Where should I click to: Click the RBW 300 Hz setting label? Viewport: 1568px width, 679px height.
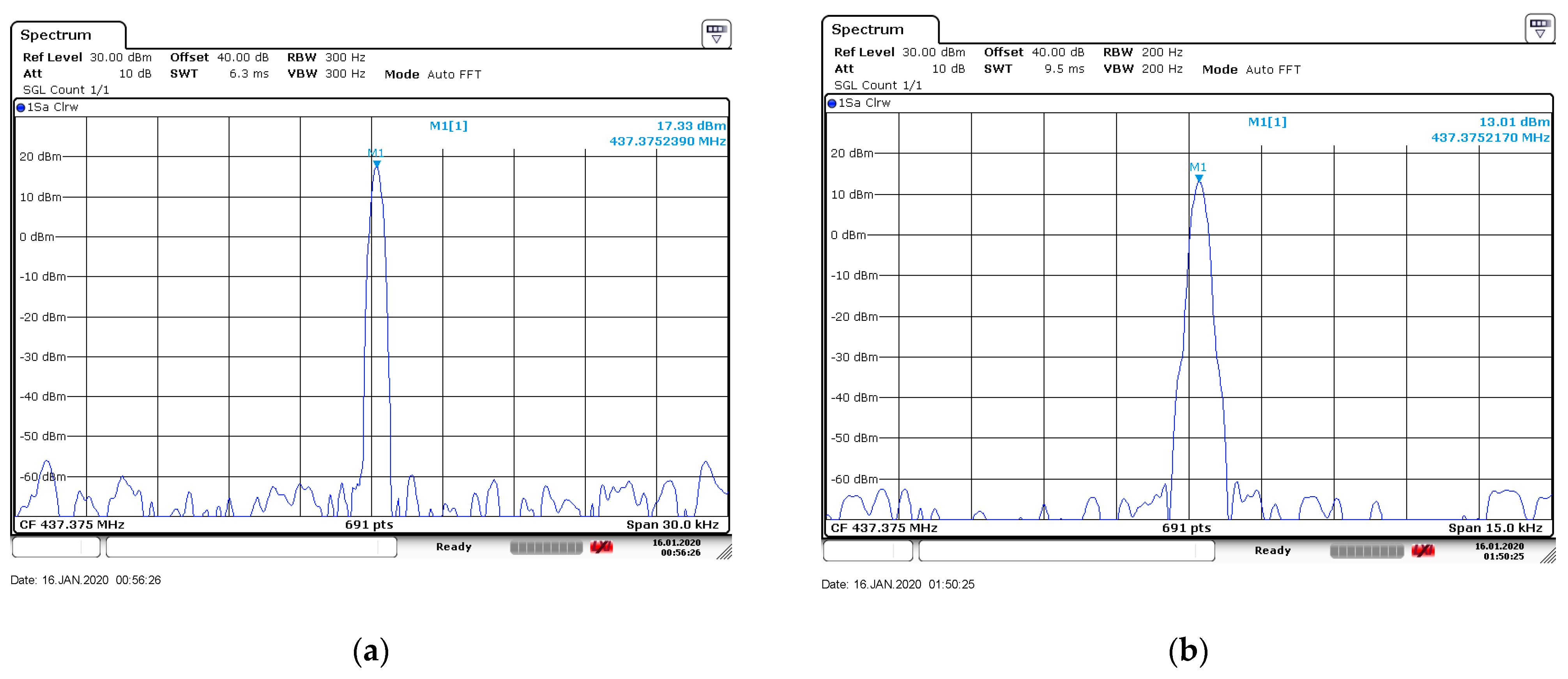coord(326,57)
